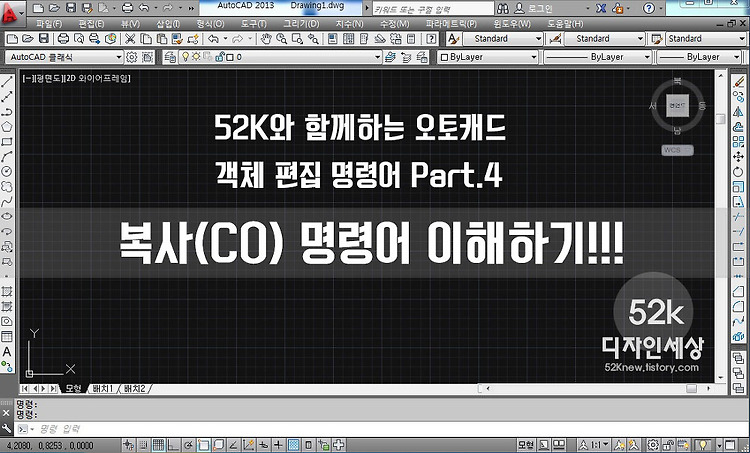Toggle Grid Display in status bar
The width and height of the screenshot is (750, 453).
point(158,445)
